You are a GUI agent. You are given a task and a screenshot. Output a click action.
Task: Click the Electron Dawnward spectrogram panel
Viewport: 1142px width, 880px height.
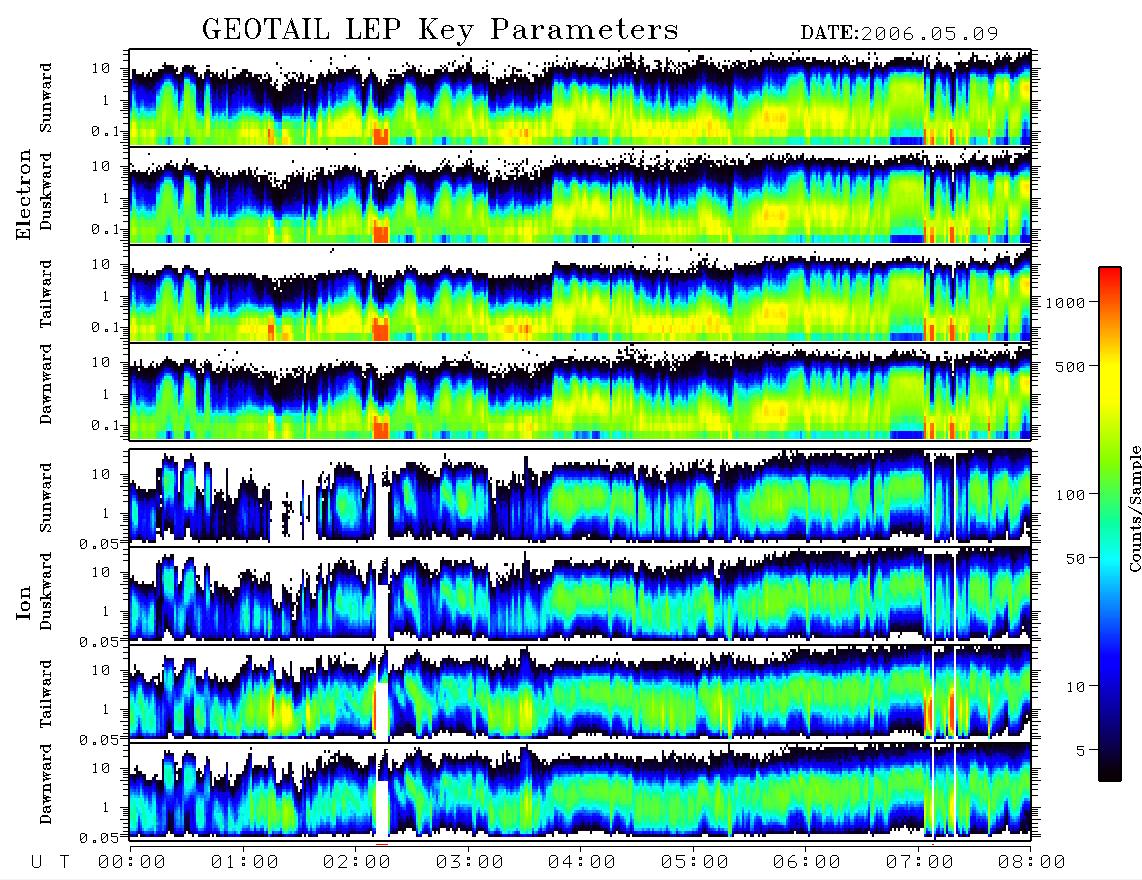click(580, 391)
